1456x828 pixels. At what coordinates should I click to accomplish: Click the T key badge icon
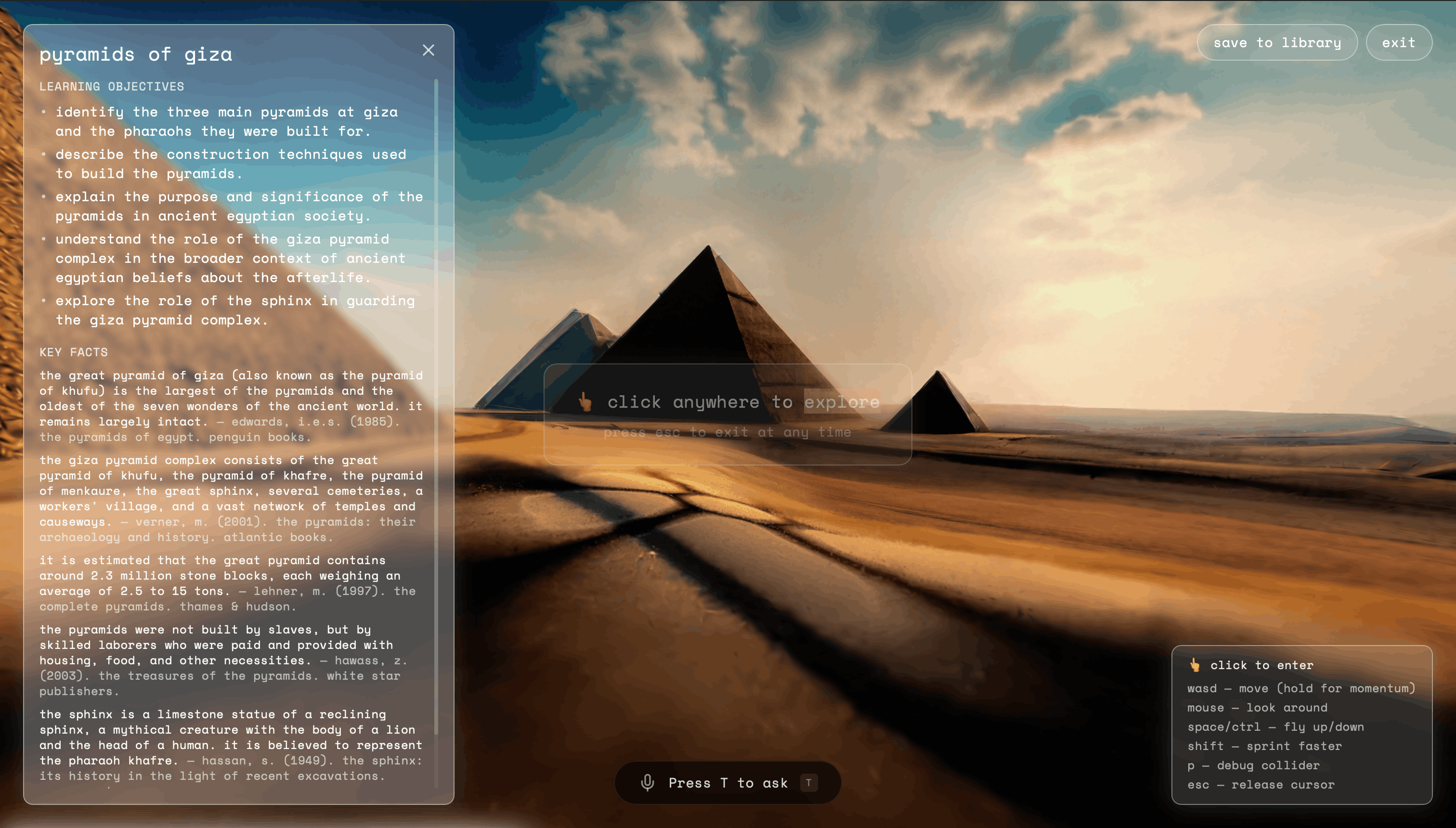point(808,782)
